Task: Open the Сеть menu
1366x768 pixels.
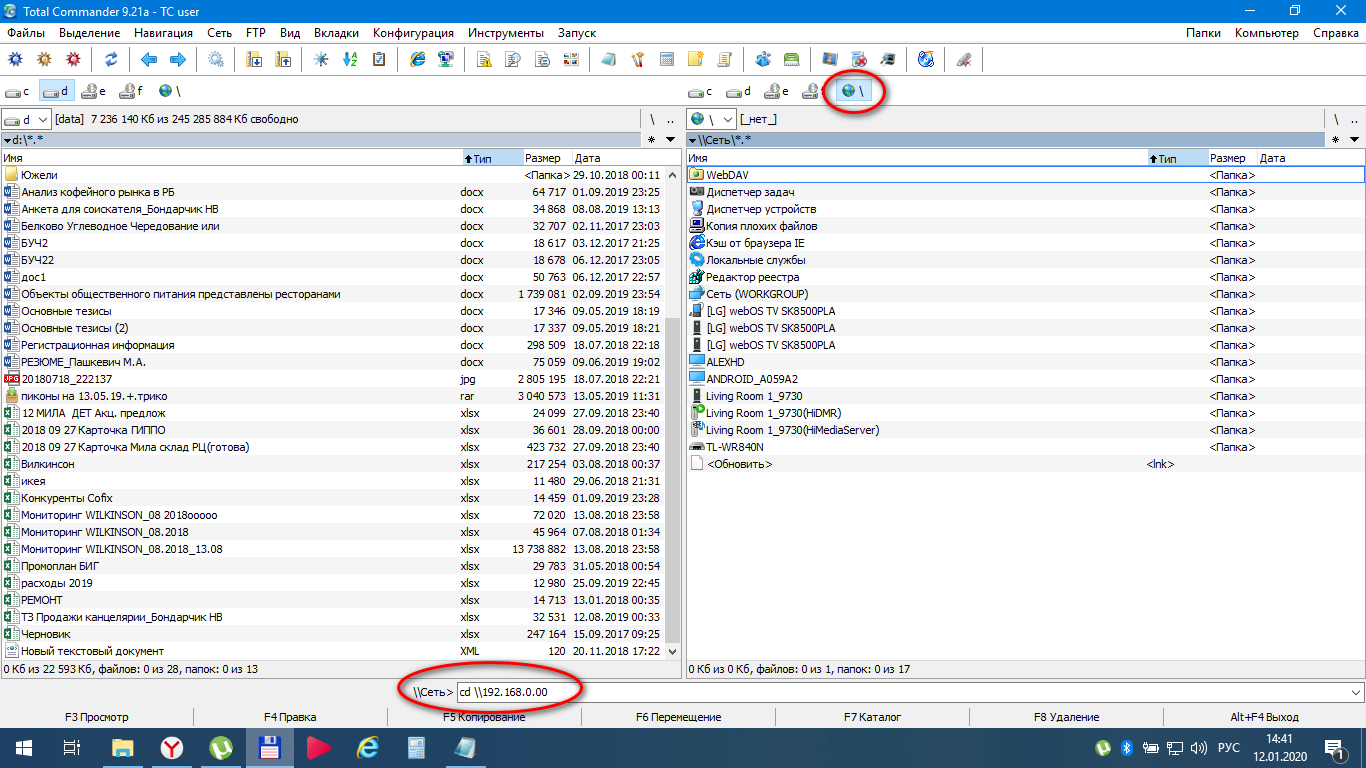Action: pyautogui.click(x=220, y=33)
